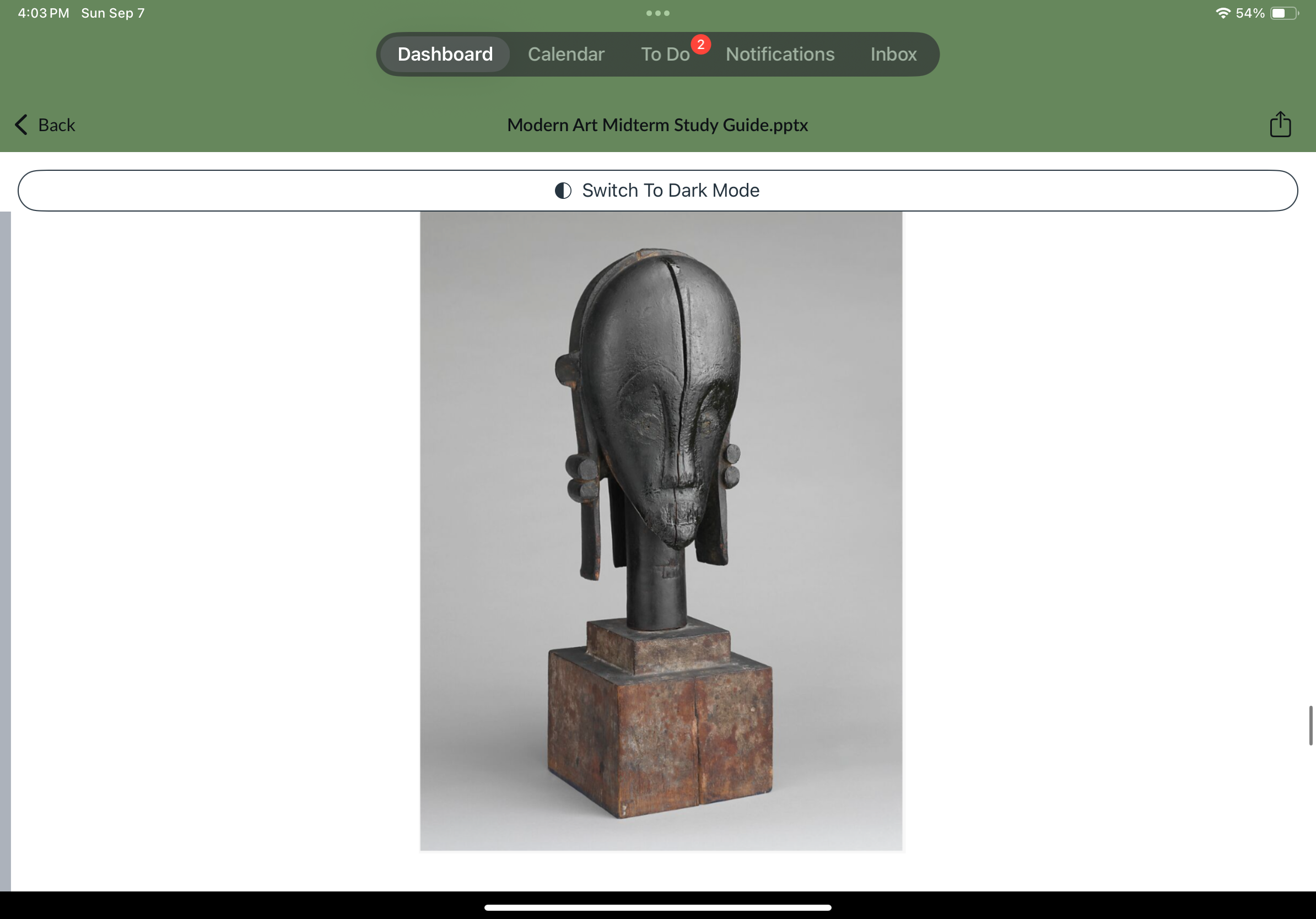The height and width of the screenshot is (919, 1316).
Task: Open the Inbox tab
Action: click(893, 55)
